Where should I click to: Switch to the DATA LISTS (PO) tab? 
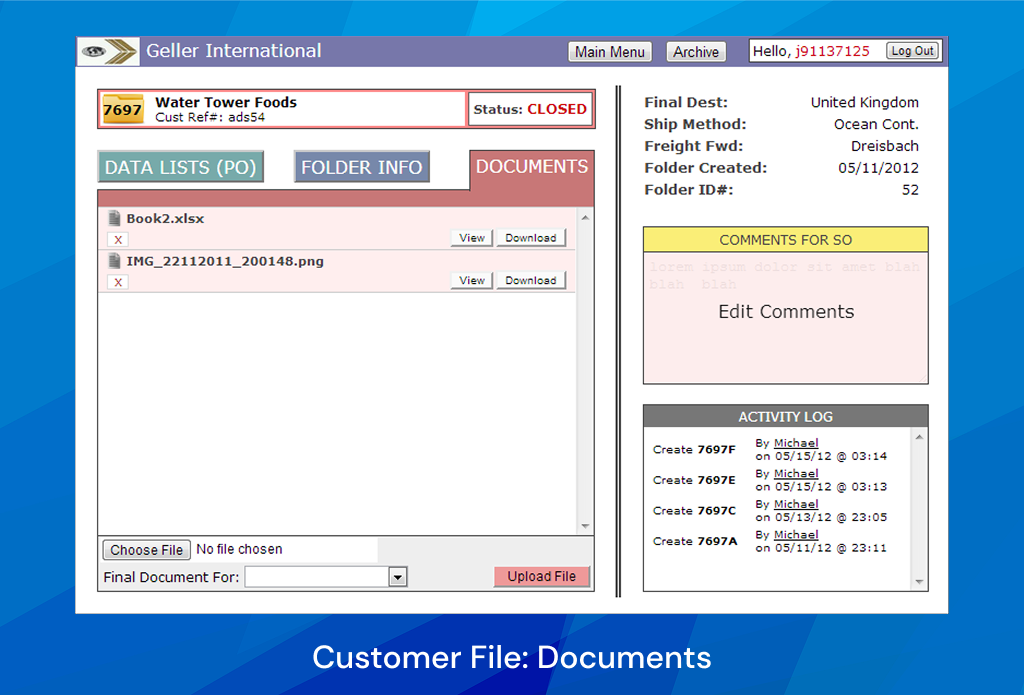(x=180, y=166)
